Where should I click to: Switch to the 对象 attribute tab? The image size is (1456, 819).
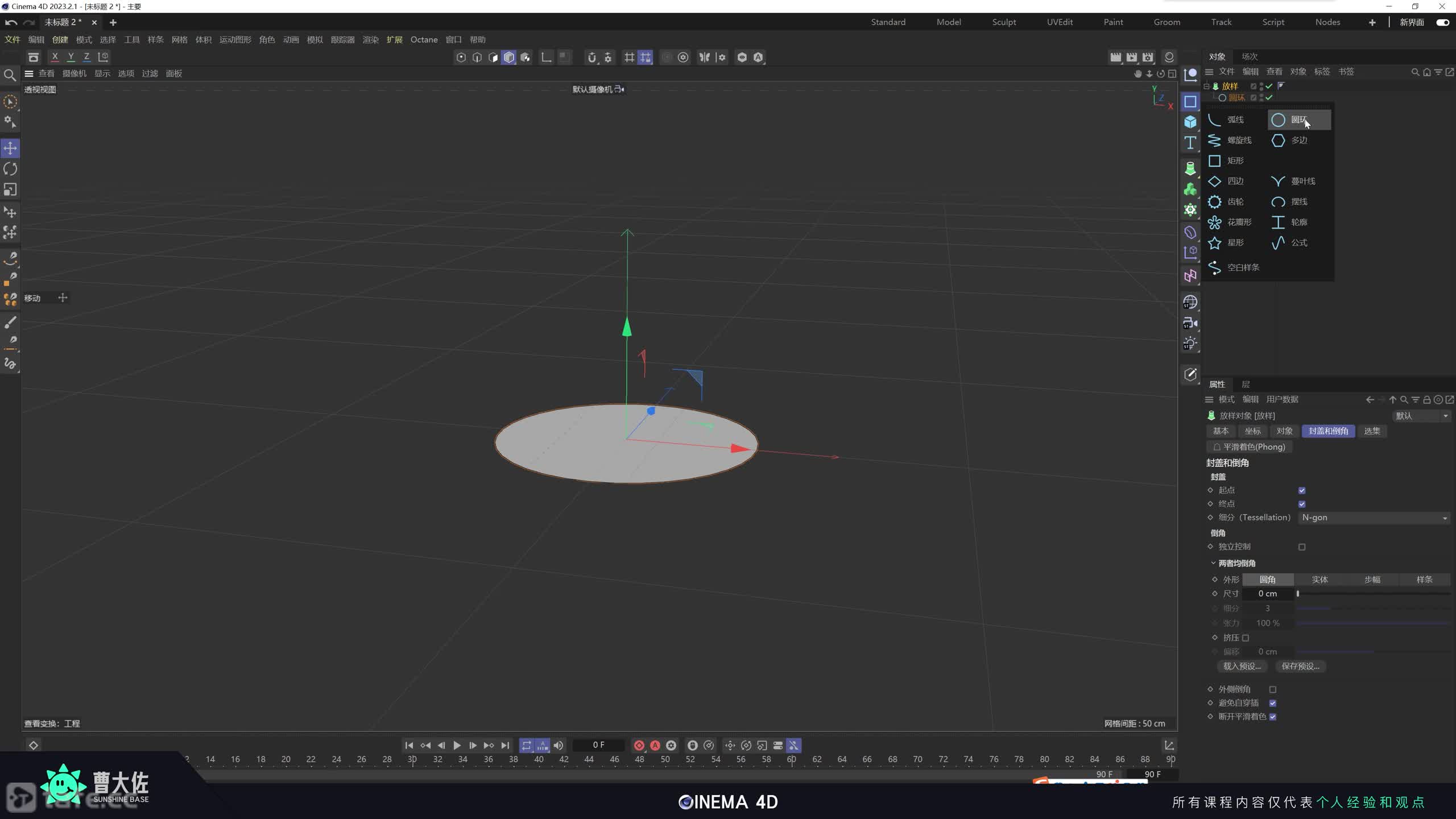coord(1284,431)
